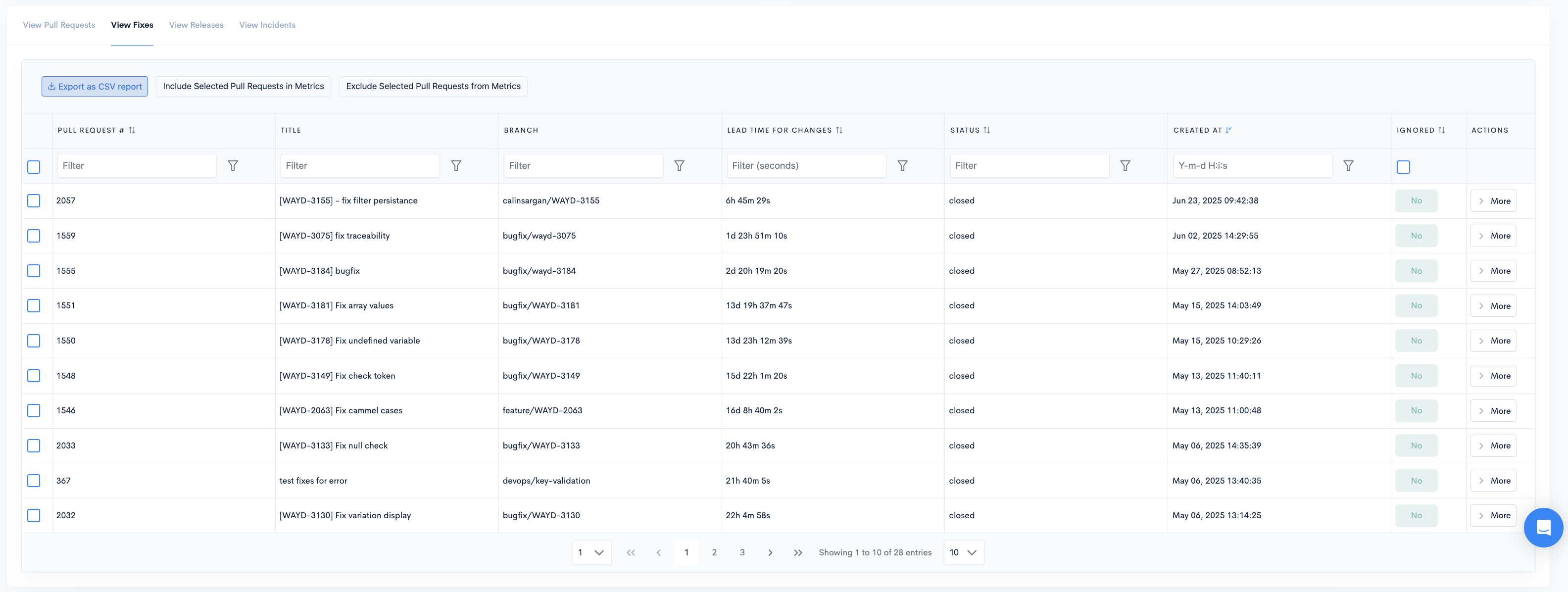Open Pull Request number filter options

[233, 165]
